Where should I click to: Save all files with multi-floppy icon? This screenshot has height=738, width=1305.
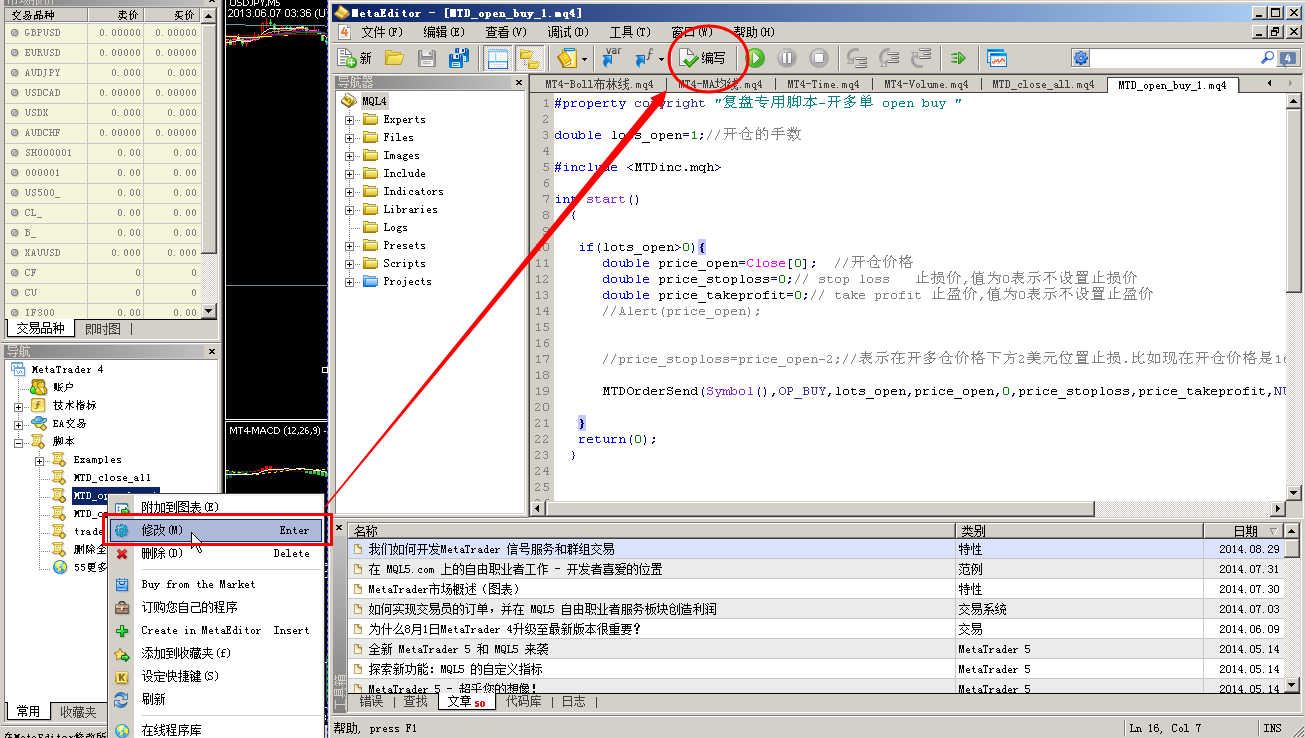tap(459, 58)
